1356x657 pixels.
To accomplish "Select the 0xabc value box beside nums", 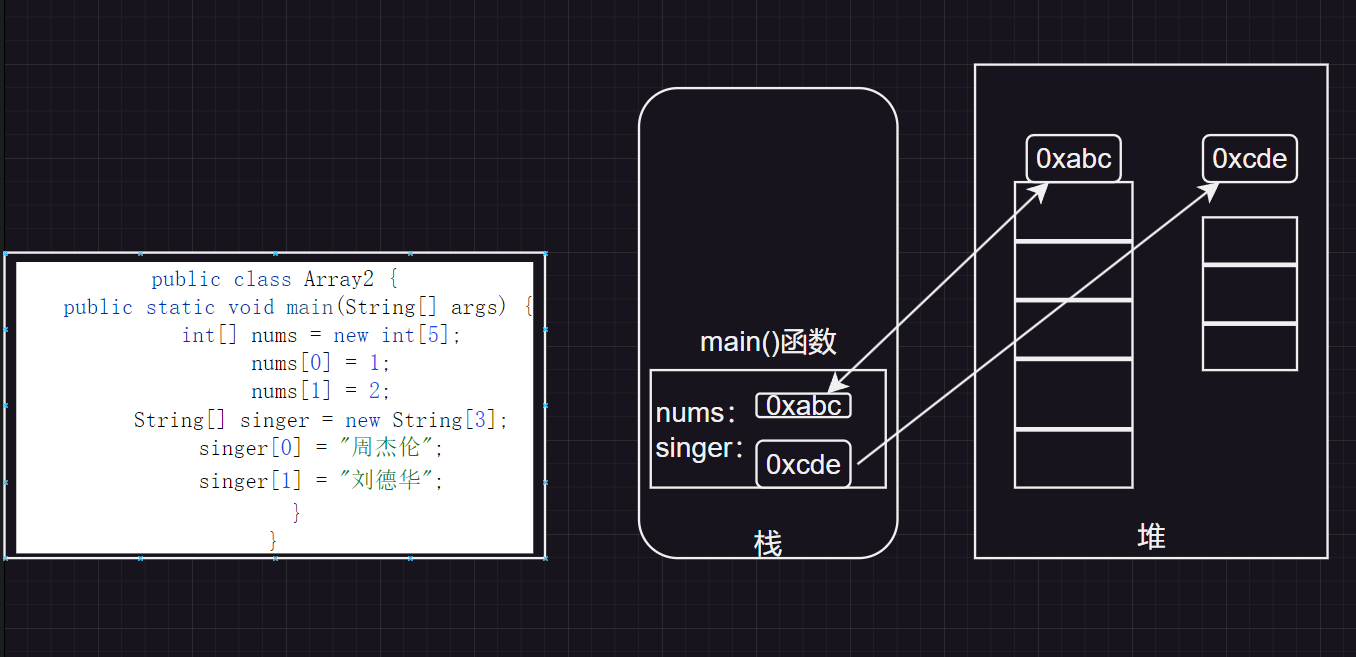I will (804, 405).
